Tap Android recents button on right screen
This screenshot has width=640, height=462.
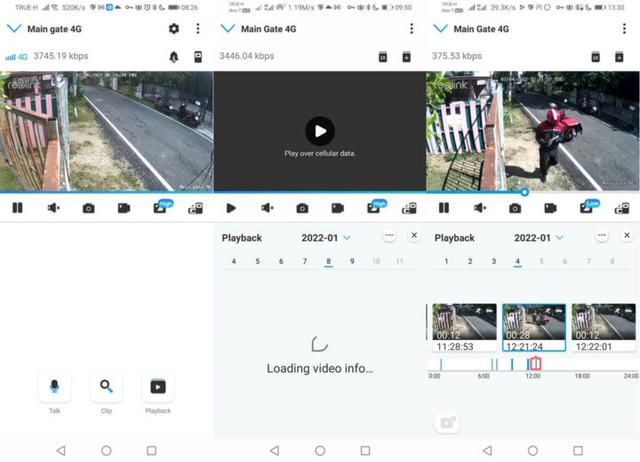(578, 451)
